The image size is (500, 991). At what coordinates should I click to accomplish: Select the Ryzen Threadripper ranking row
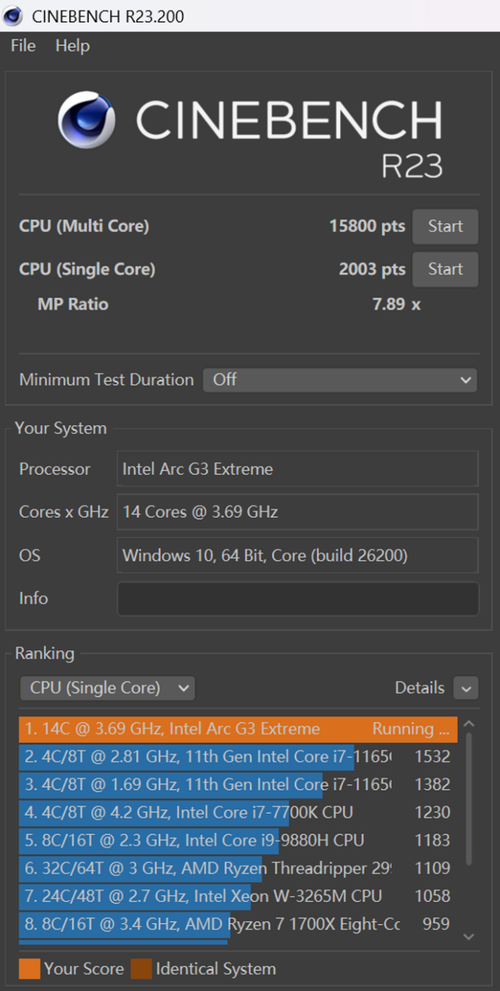[x=238, y=868]
